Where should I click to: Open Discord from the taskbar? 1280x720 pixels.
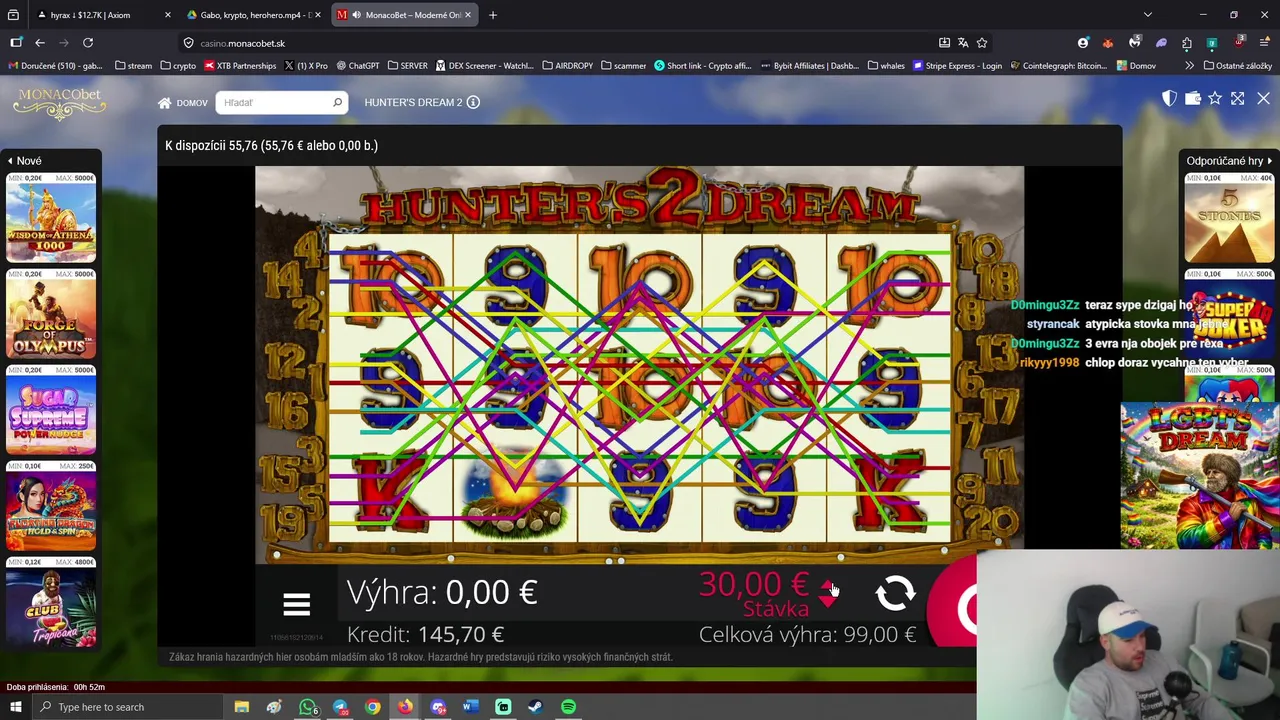pyautogui.click(x=438, y=707)
